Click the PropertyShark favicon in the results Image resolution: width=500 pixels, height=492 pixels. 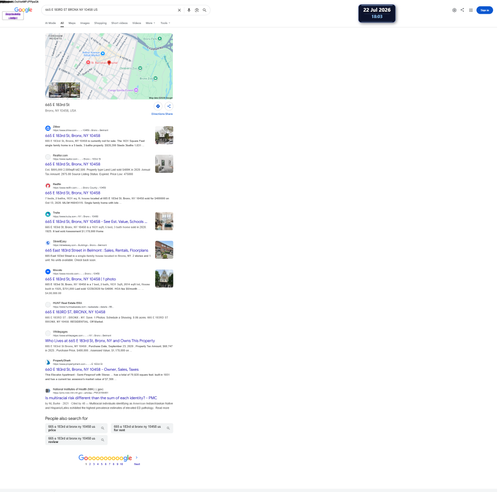tap(48, 362)
